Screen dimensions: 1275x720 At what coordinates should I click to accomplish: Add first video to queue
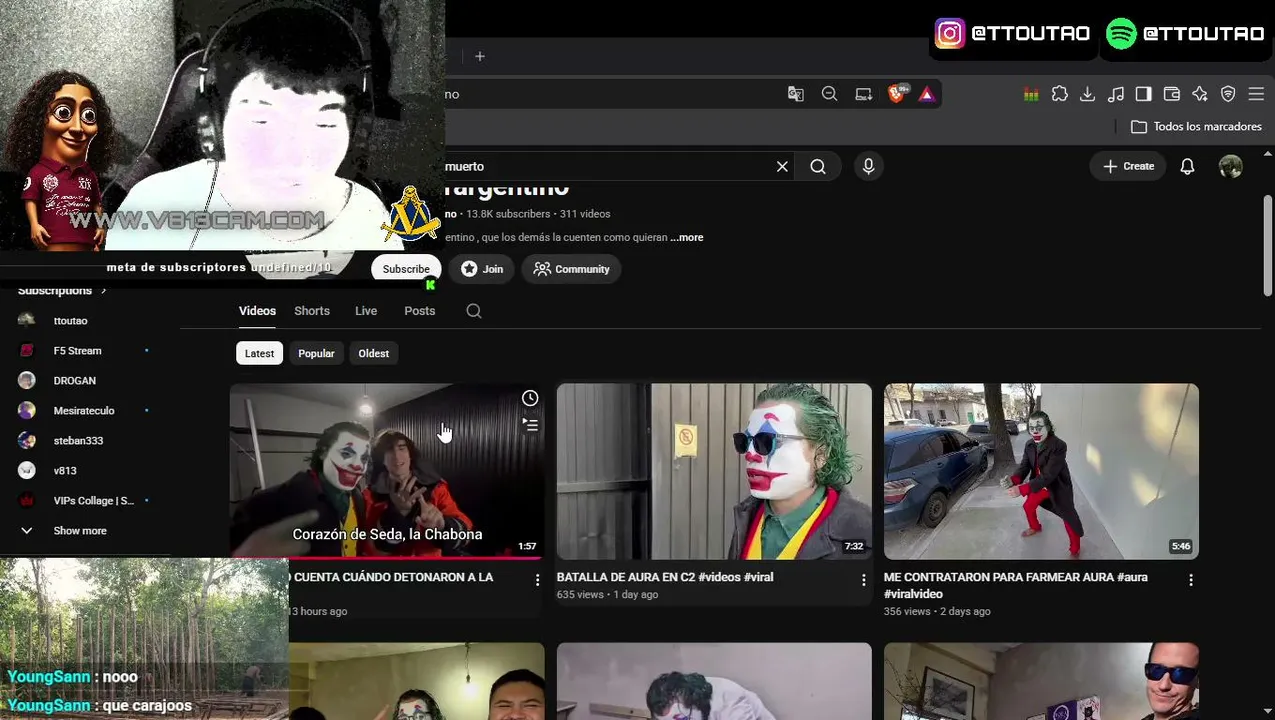click(530, 425)
